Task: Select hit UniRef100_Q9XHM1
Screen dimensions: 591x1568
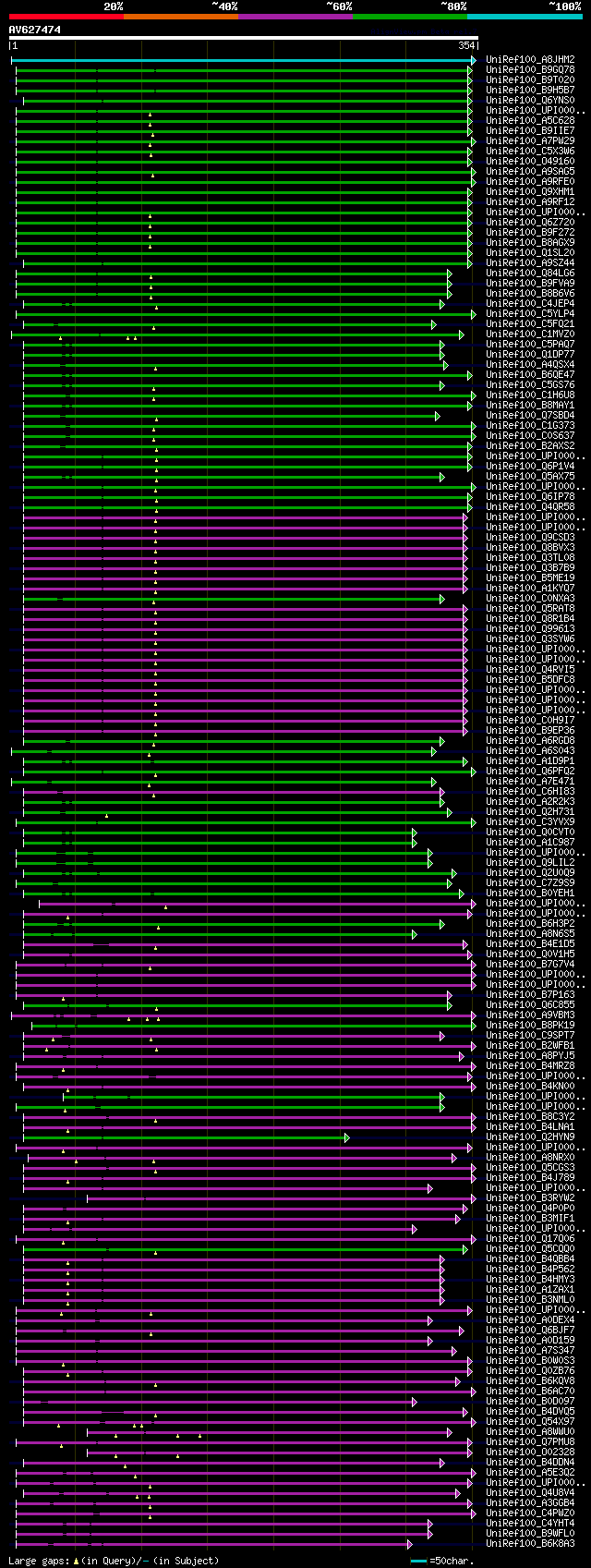Action: [x=530, y=192]
